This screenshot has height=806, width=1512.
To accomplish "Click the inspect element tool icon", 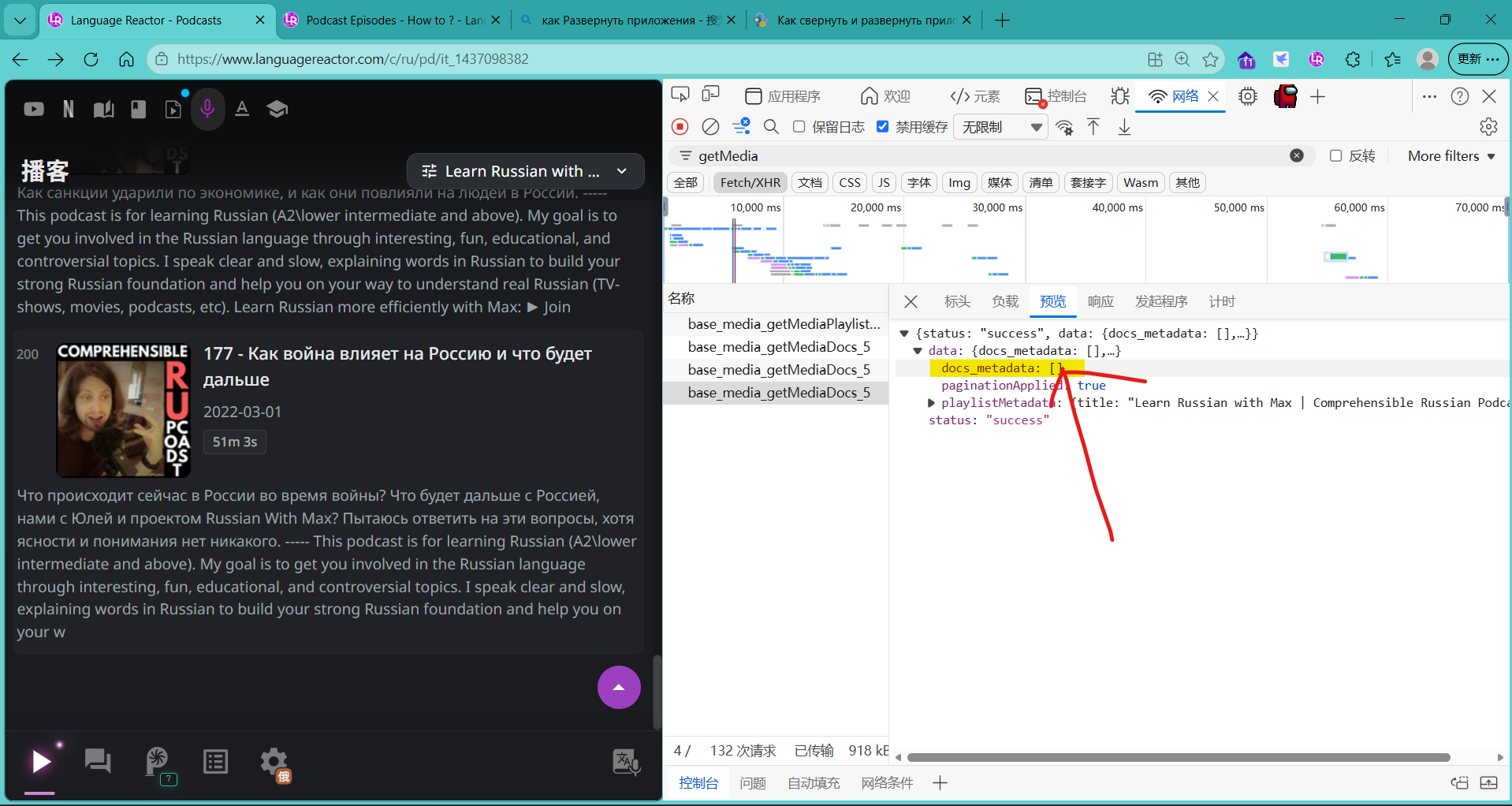I will pyautogui.click(x=680, y=95).
